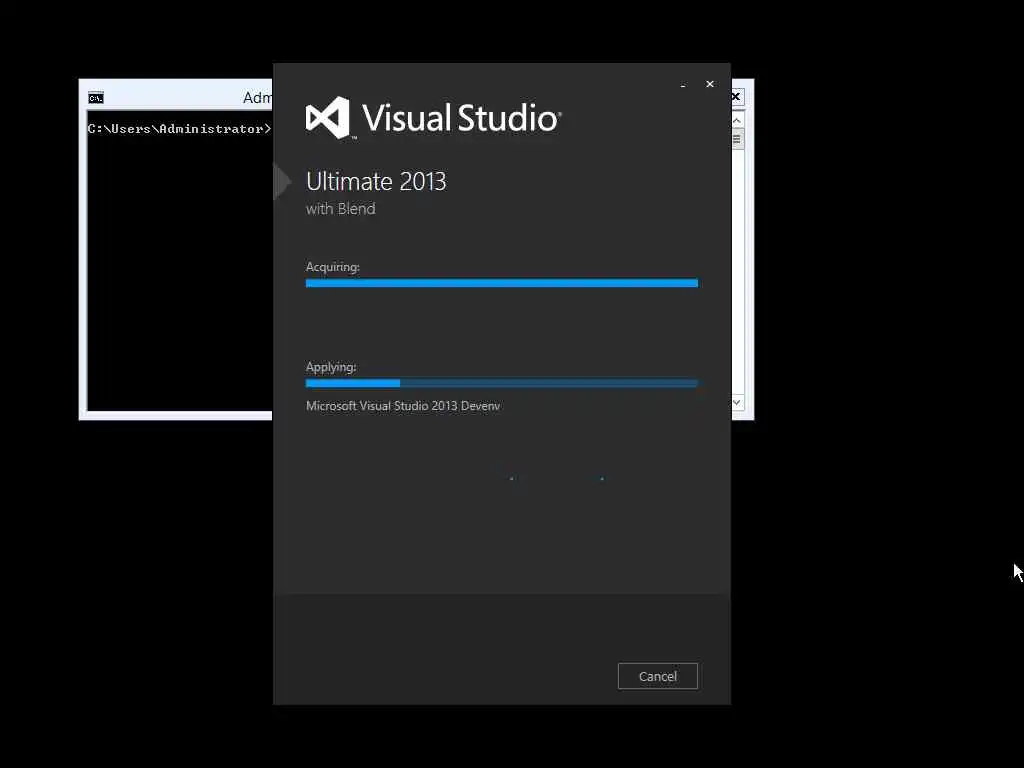Minimize the Visual Studio installer window
1024x768 pixels.
click(x=683, y=84)
